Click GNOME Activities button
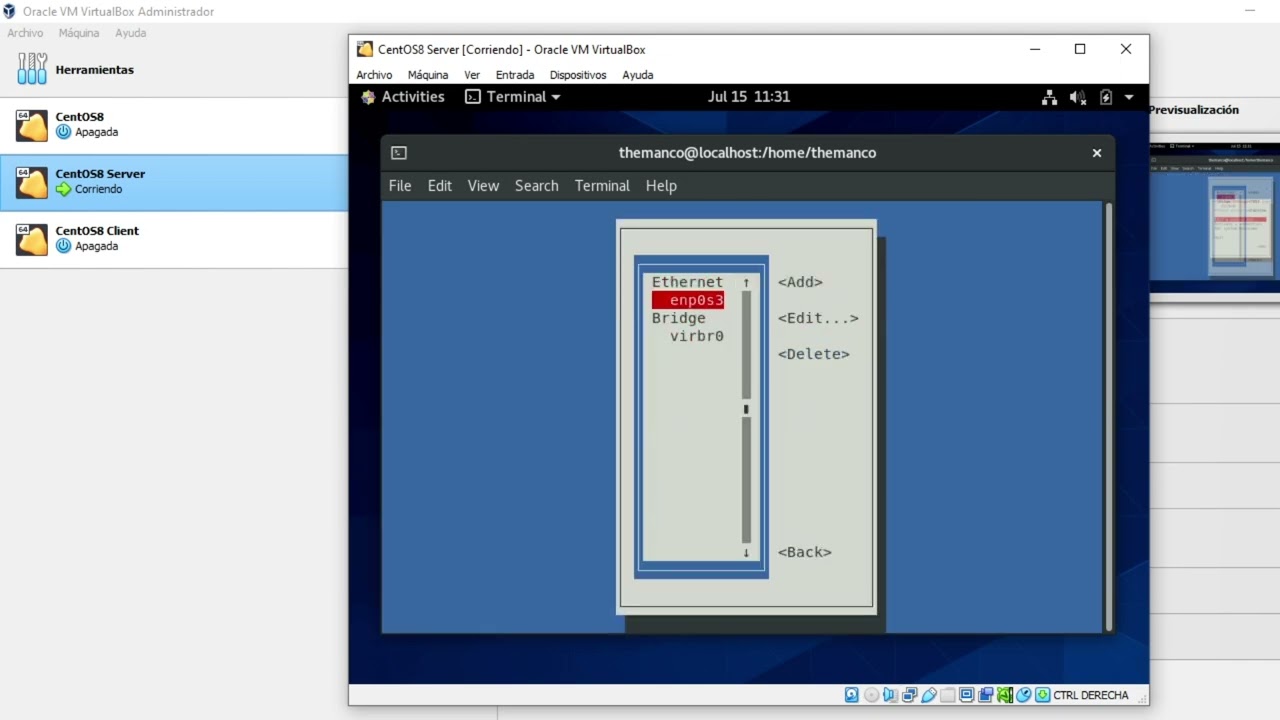Screen dimensions: 1280x720 [x=403, y=97]
